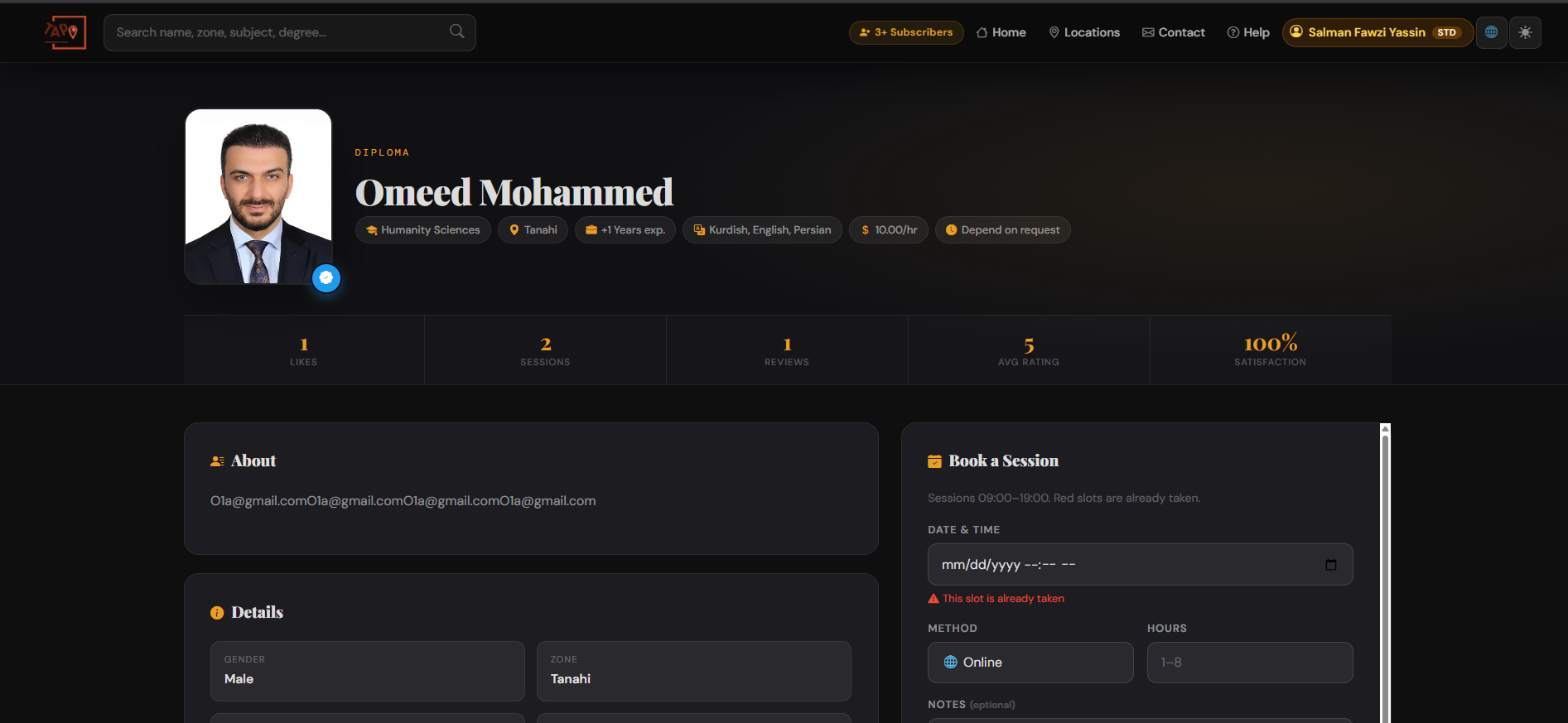Click the 10.00/hr rate chip

click(889, 230)
